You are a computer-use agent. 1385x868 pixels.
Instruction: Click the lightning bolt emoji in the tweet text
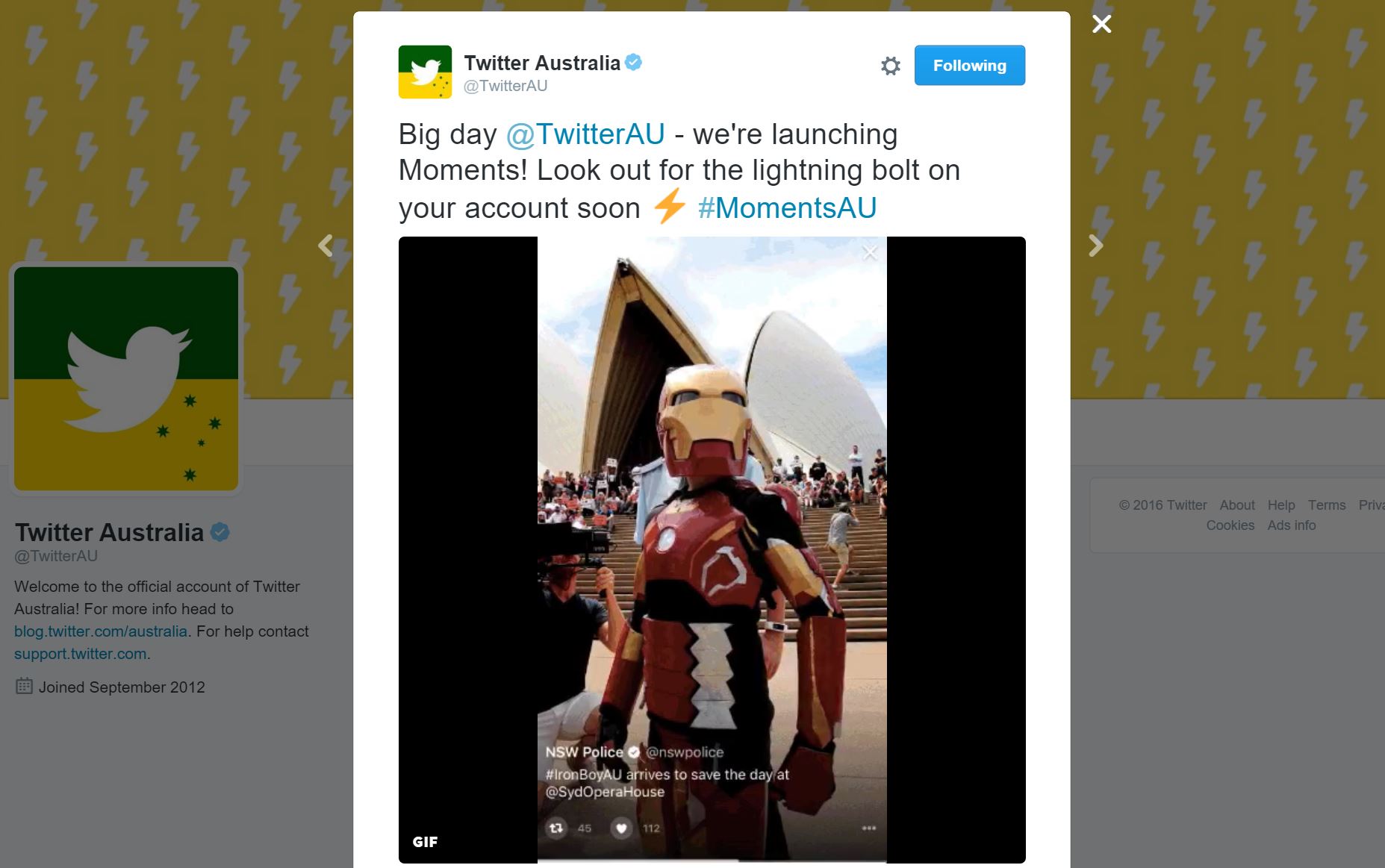[668, 208]
